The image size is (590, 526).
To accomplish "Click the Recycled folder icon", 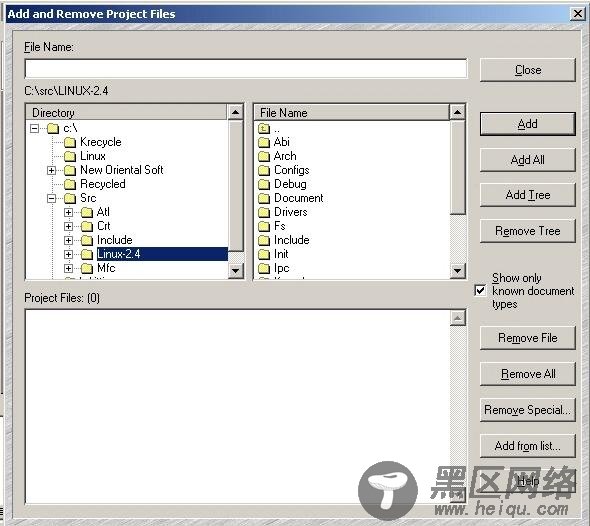I will point(70,184).
